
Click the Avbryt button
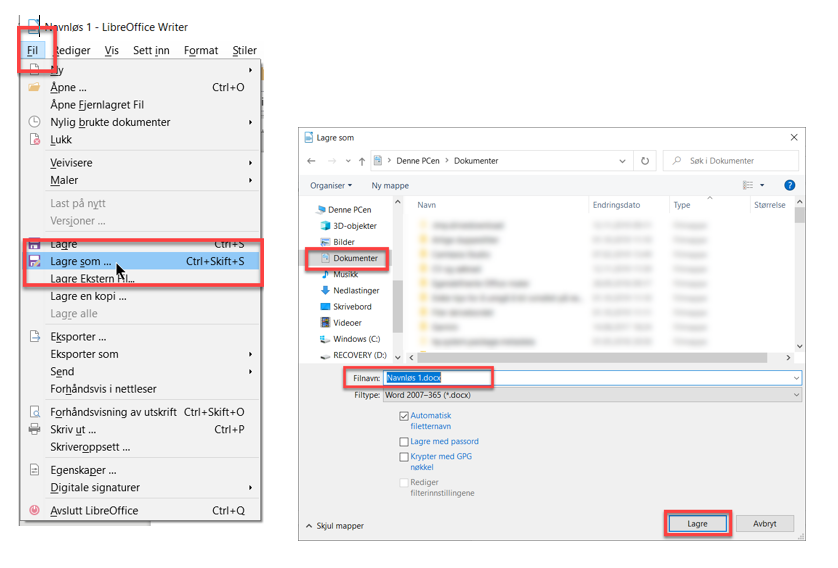tap(764, 524)
